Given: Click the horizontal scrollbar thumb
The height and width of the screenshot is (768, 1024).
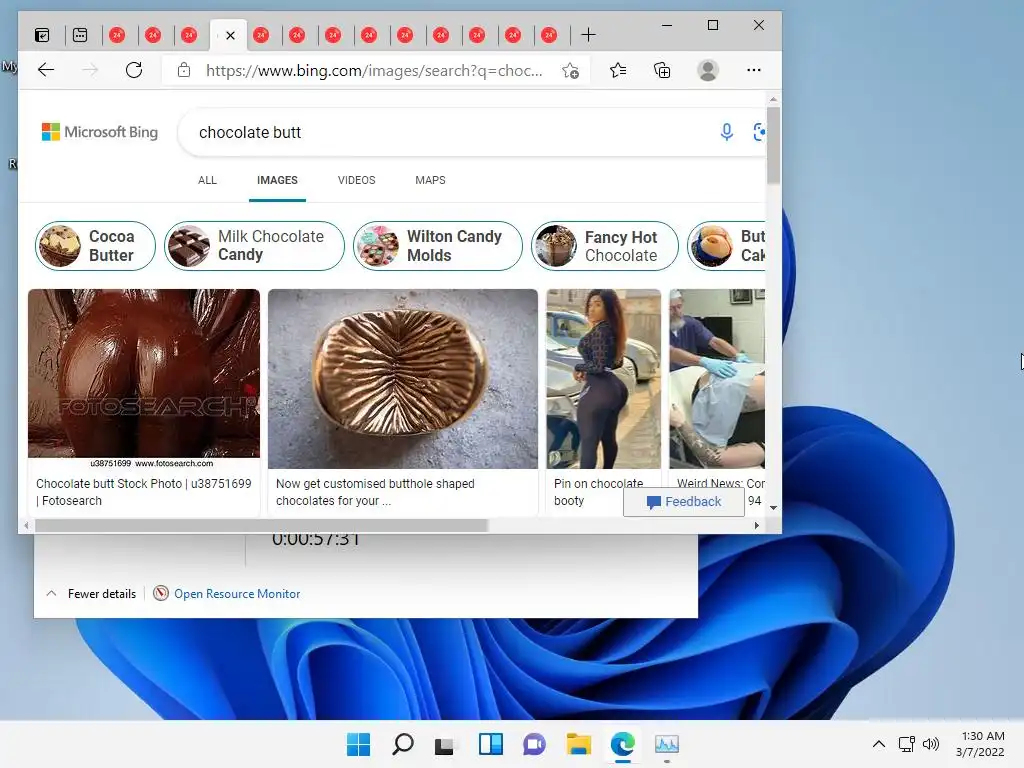Looking at the screenshot, I should tap(261, 526).
